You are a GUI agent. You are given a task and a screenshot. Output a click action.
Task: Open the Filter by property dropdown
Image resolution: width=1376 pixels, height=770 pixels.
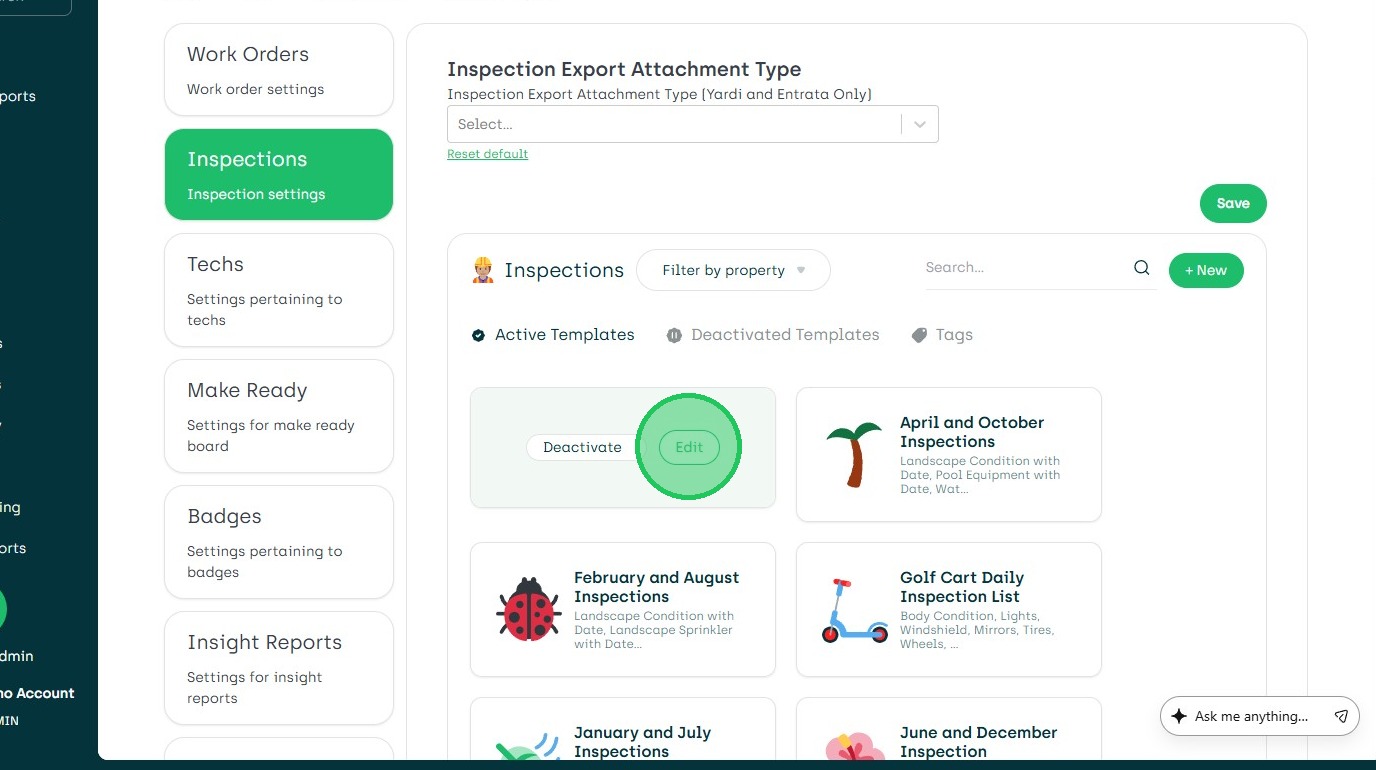click(x=733, y=270)
